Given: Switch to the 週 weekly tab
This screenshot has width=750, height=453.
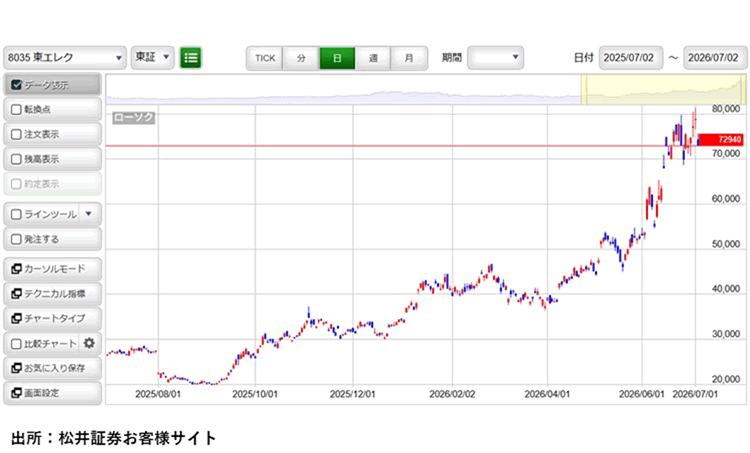Looking at the screenshot, I should point(373,58).
